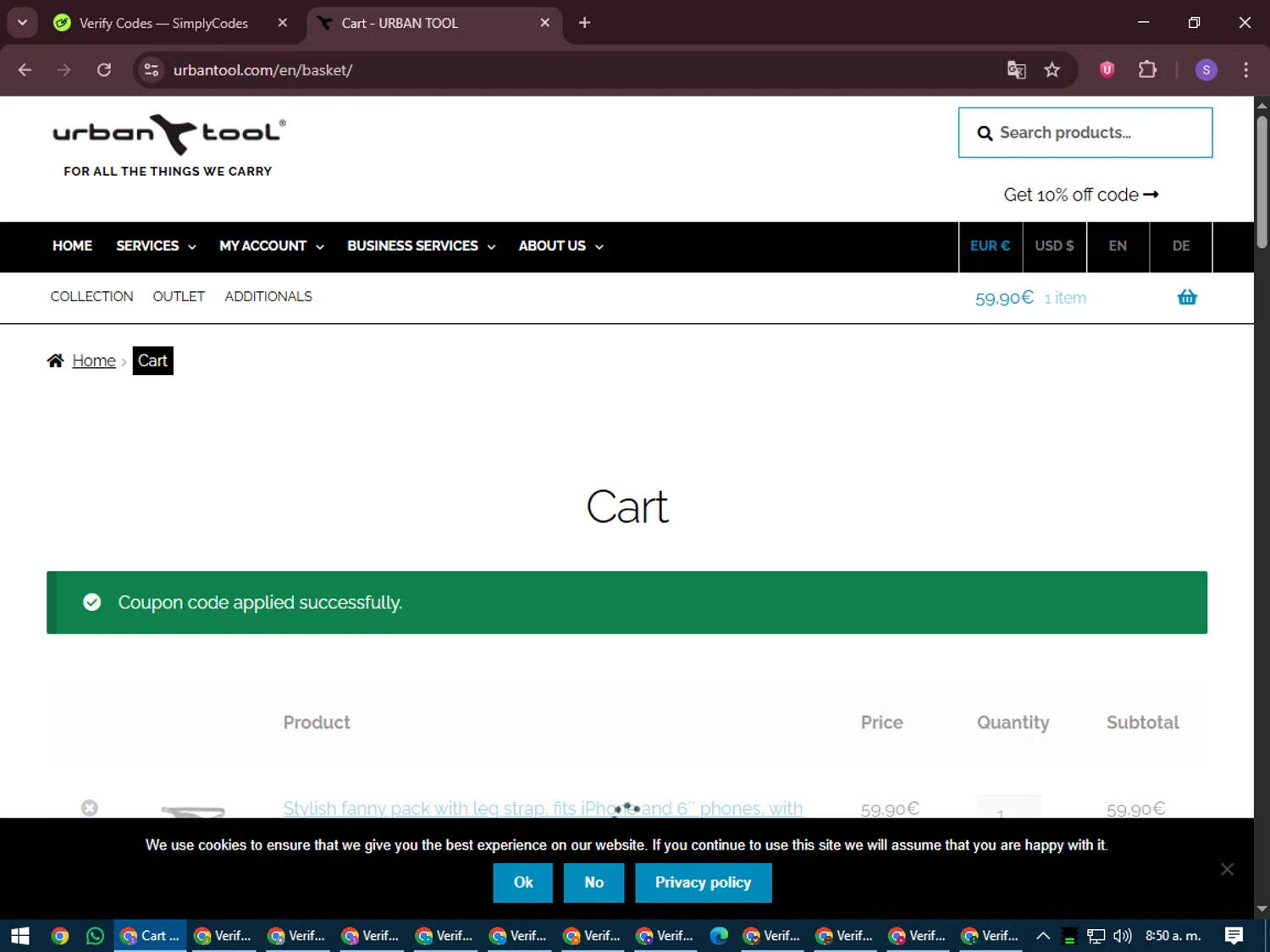The width and height of the screenshot is (1270, 952).
Task: Open the taskbar Cart Chrome window
Action: tap(150, 936)
